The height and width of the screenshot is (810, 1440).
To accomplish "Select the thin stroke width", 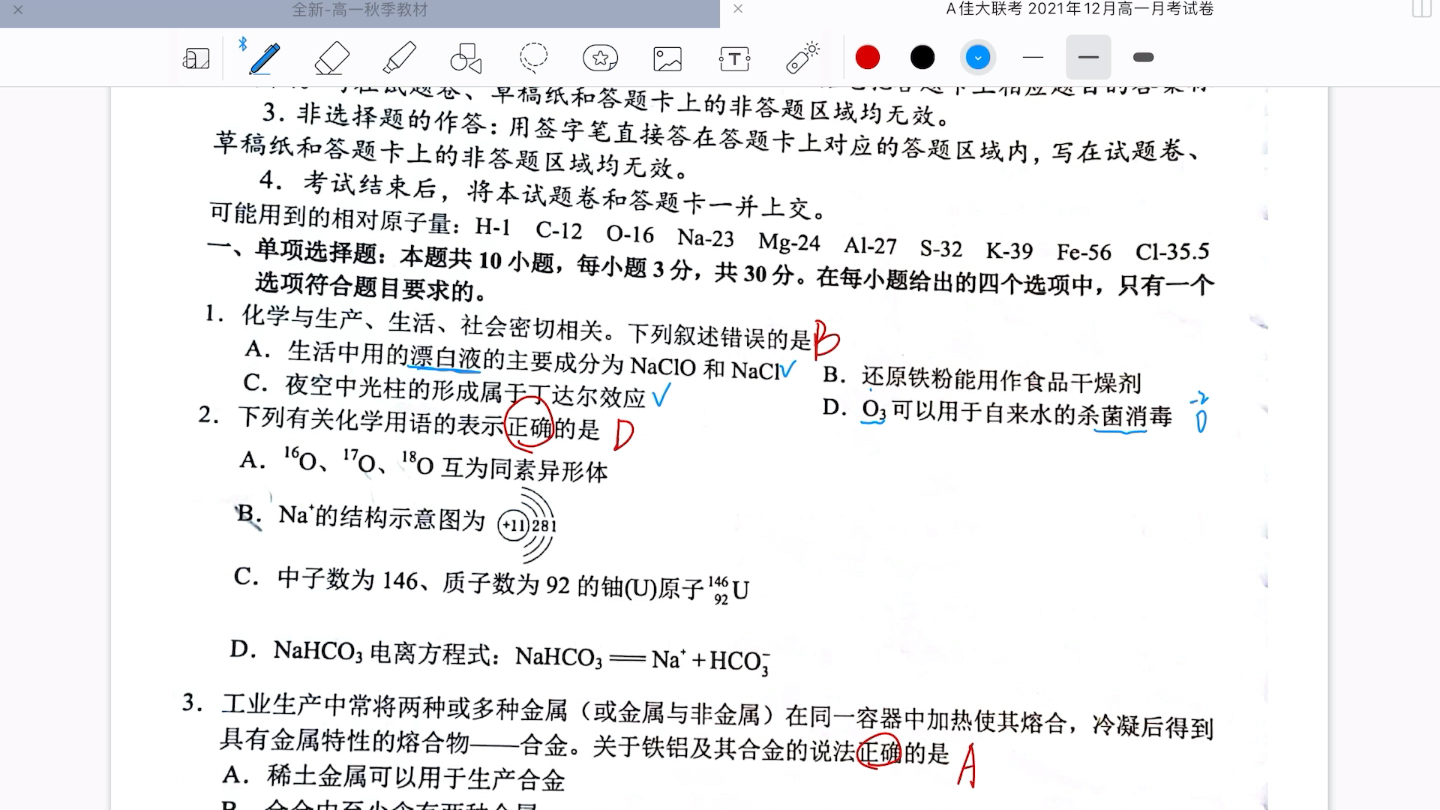I will 1033,58.
